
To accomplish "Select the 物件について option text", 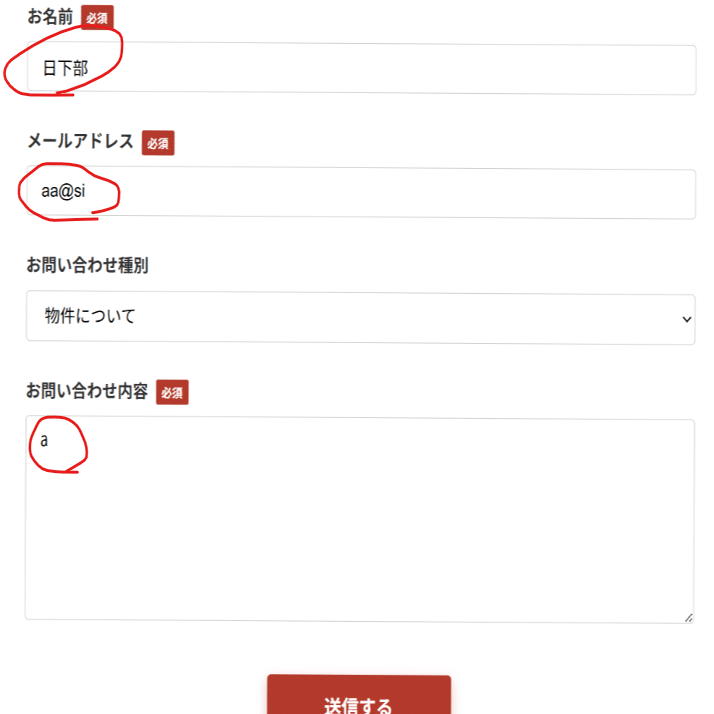I will pos(90,316).
